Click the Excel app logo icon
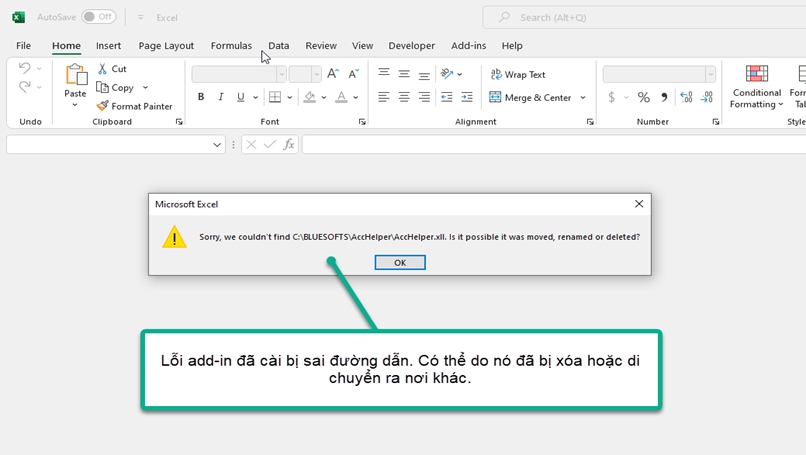 coord(19,17)
